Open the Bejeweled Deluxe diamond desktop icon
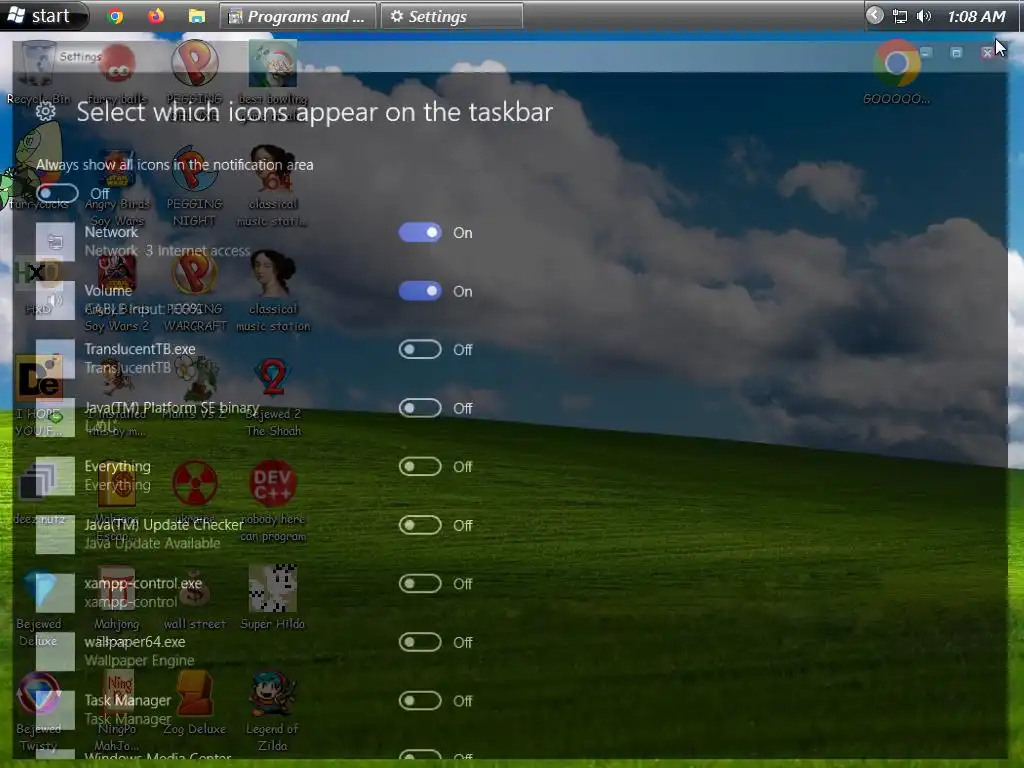The width and height of the screenshot is (1024, 768). tap(38, 609)
